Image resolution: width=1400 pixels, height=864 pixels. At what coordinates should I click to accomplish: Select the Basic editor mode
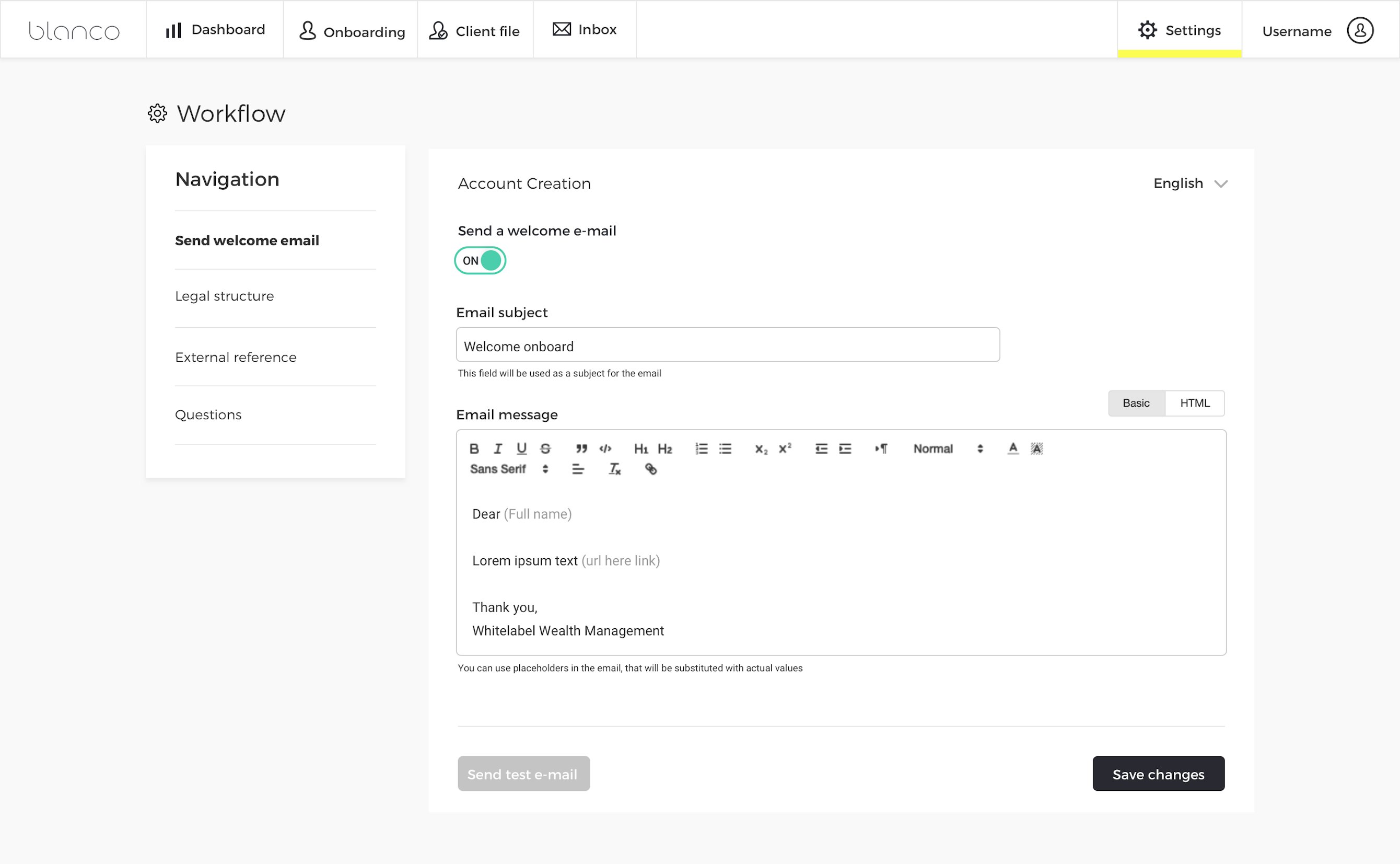(x=1136, y=403)
